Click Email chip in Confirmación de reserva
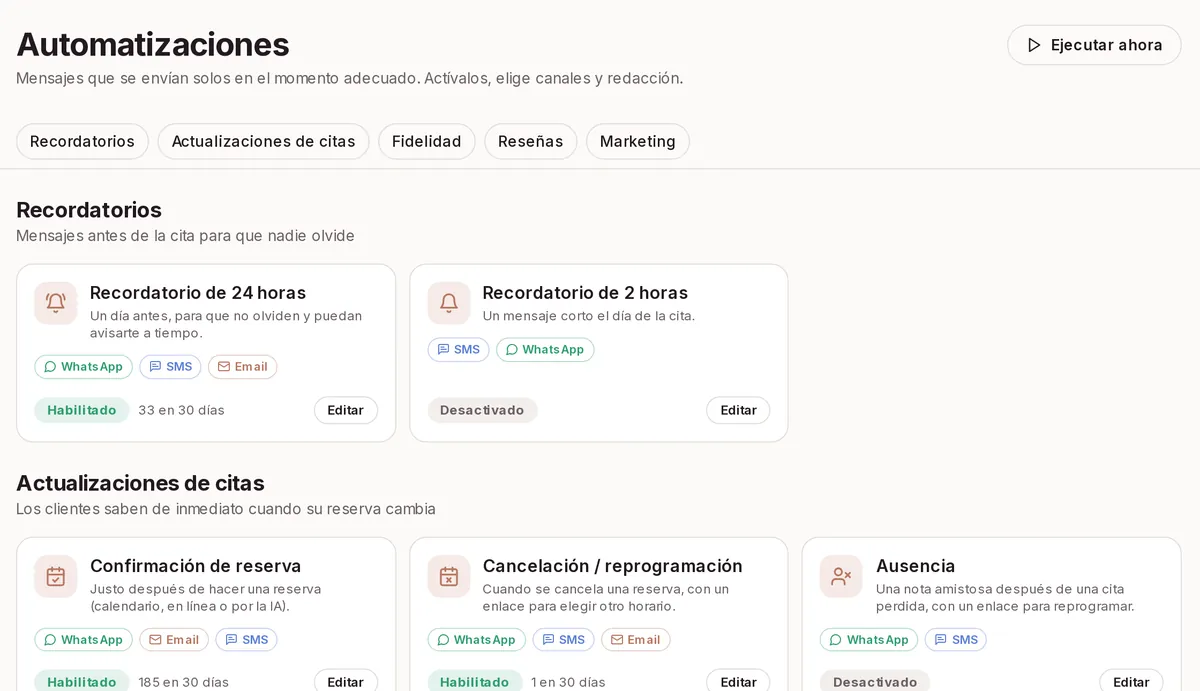Viewport: 1200px width, 691px height. coord(174,640)
